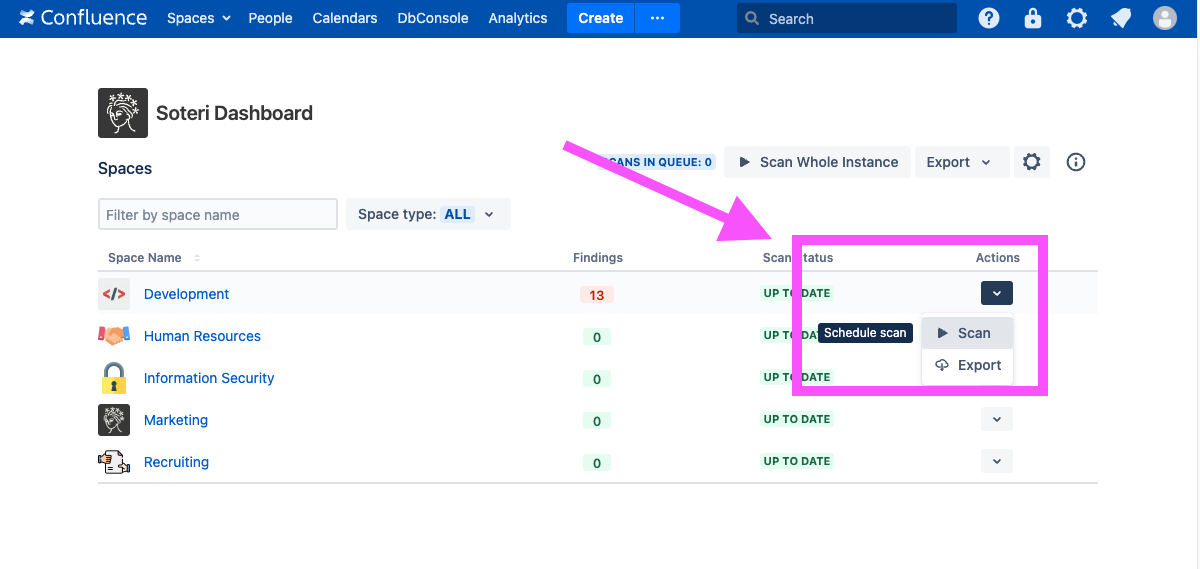Image resolution: width=1200 pixels, height=569 pixels.
Task: Click Scan Whole Instance button
Action: pos(818,162)
